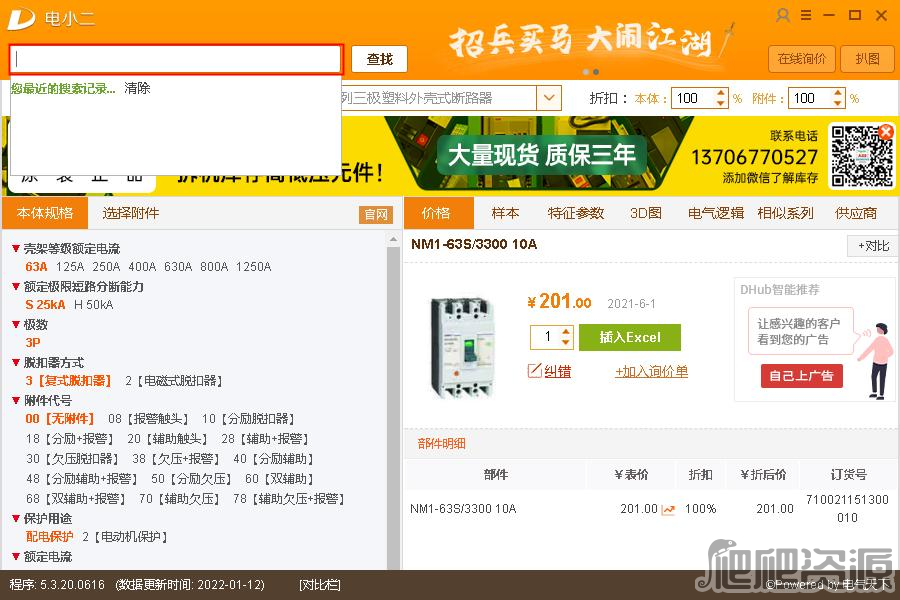Click the 在线询价 button
This screenshot has height=600, width=900.
801,59
